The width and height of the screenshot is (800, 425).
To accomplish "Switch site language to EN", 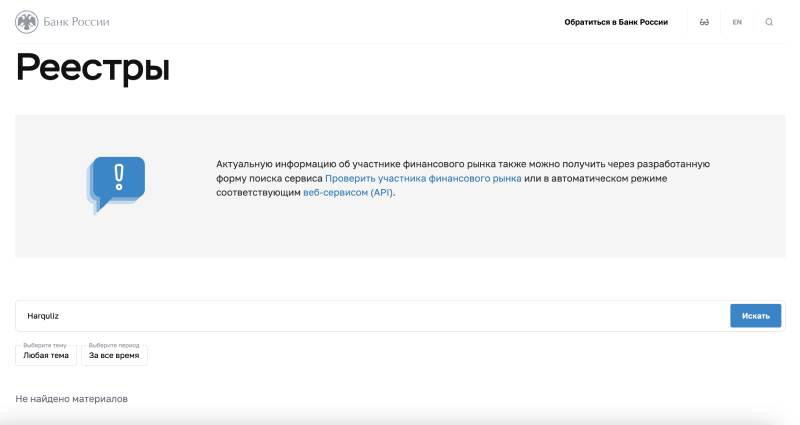I will pyautogui.click(x=737, y=22).
